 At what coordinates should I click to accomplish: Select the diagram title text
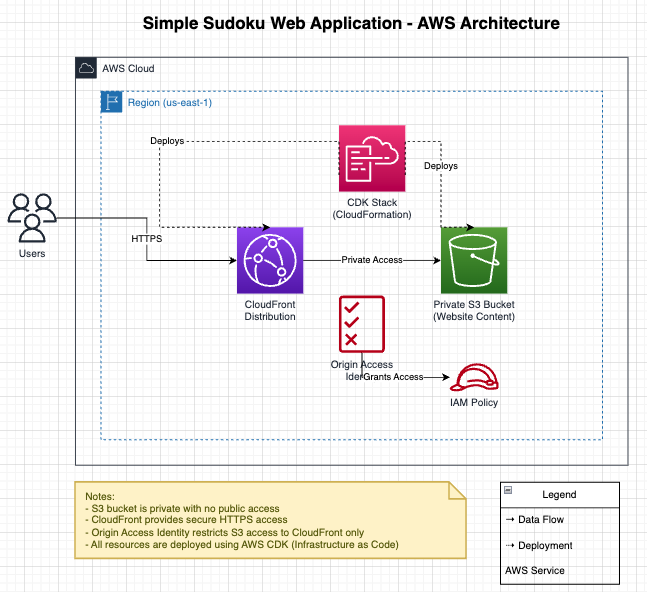click(351, 23)
